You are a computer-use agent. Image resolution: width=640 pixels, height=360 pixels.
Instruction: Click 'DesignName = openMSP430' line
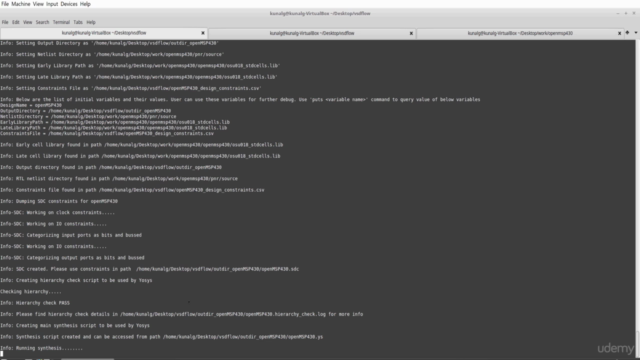point(31,105)
